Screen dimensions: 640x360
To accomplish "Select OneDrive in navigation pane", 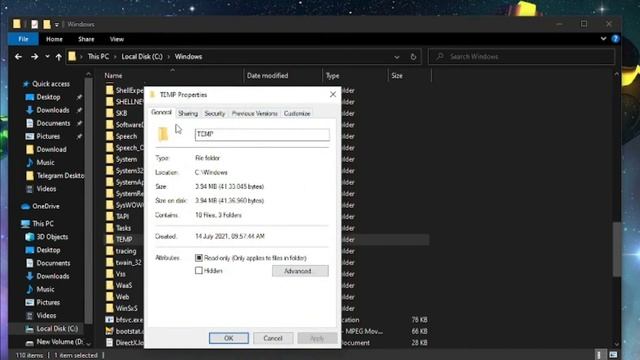I will tap(46, 206).
